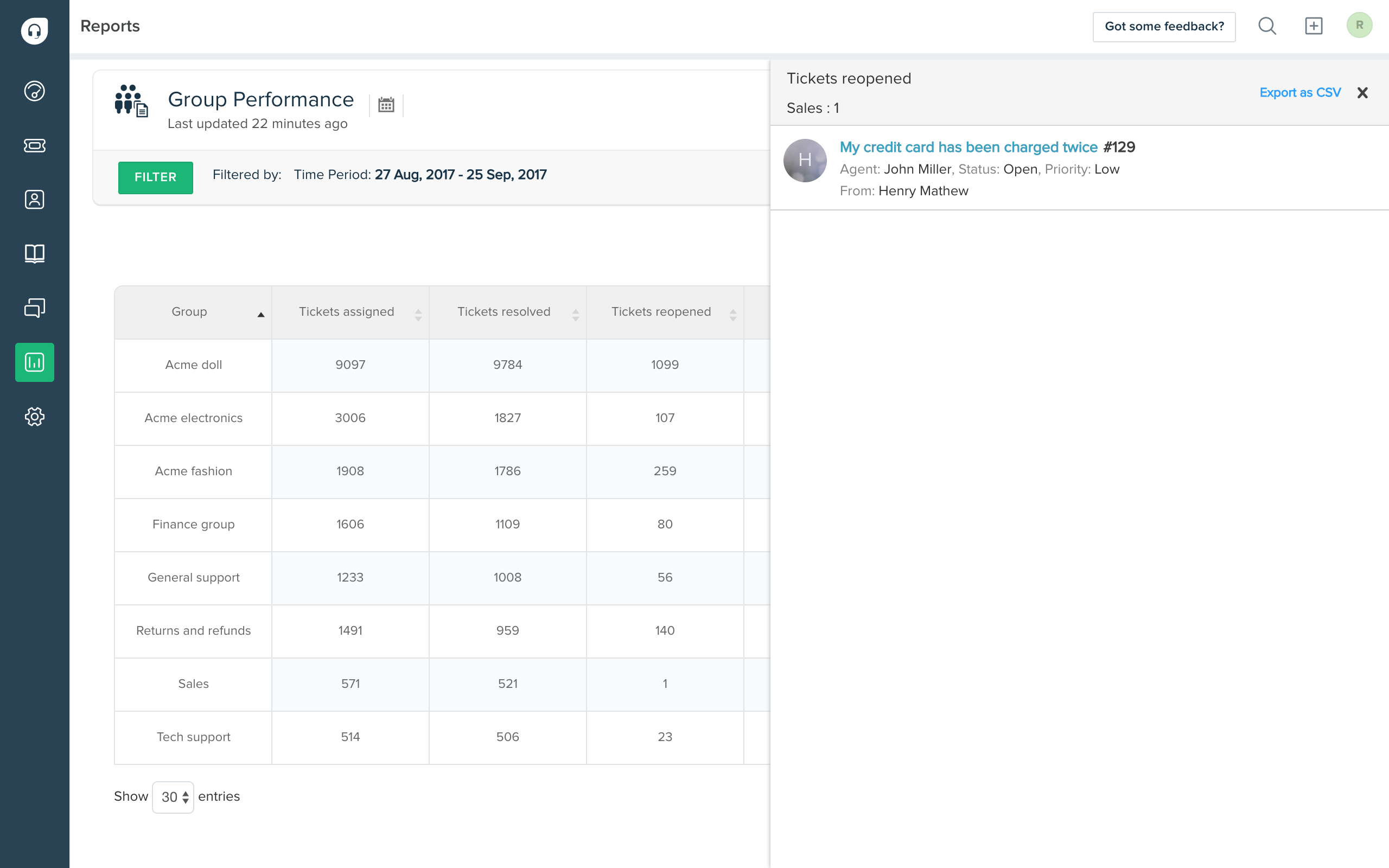The width and height of the screenshot is (1389, 868).
Task: Open the Tickets icon in sidebar
Action: (x=34, y=145)
